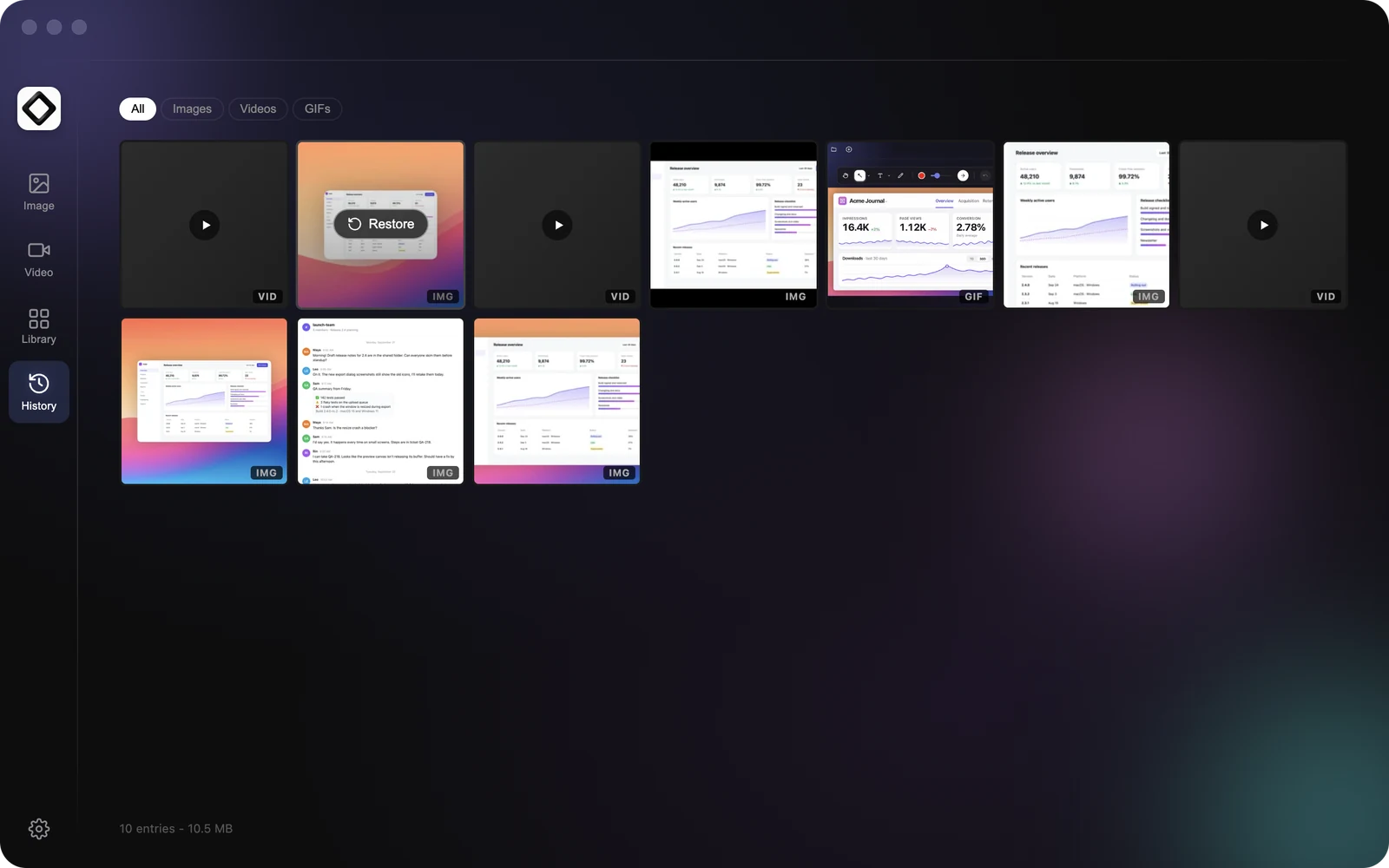Open settings via the gear icon
Screen dimensions: 1389x868
coord(39,829)
